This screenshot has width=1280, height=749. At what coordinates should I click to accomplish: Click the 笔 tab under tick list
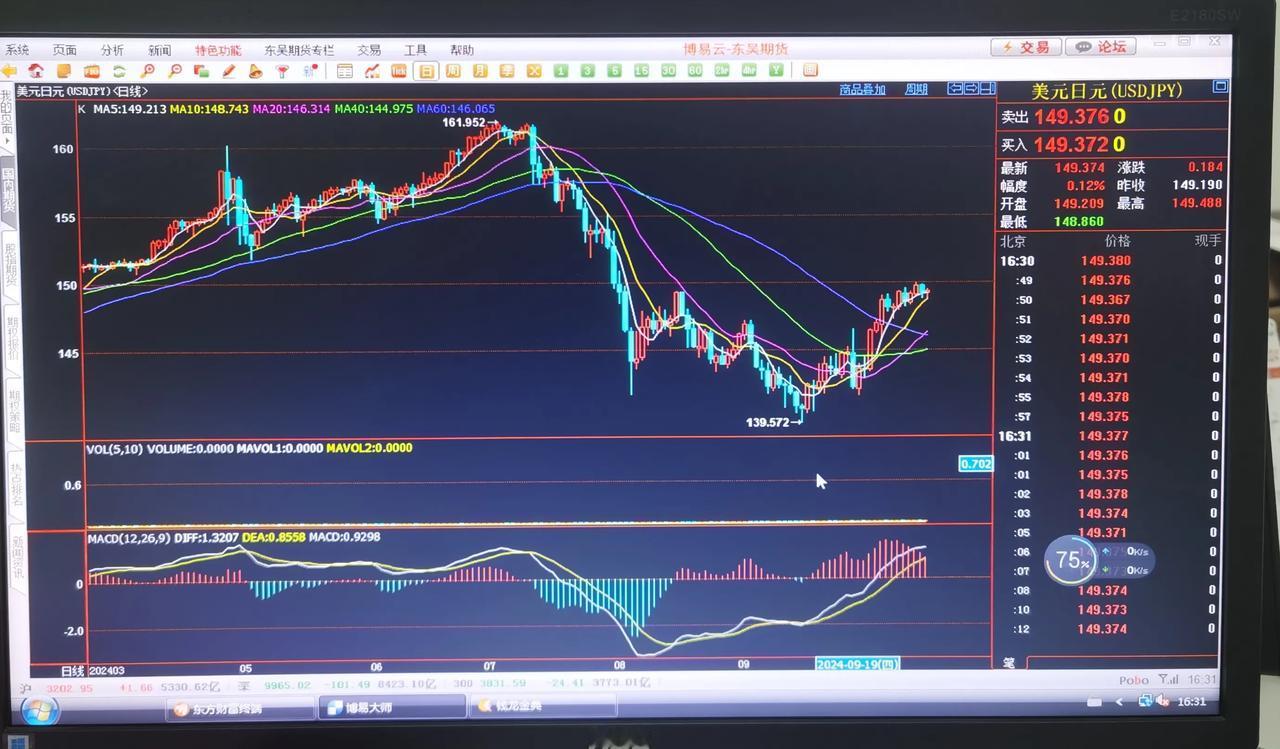(1008, 662)
